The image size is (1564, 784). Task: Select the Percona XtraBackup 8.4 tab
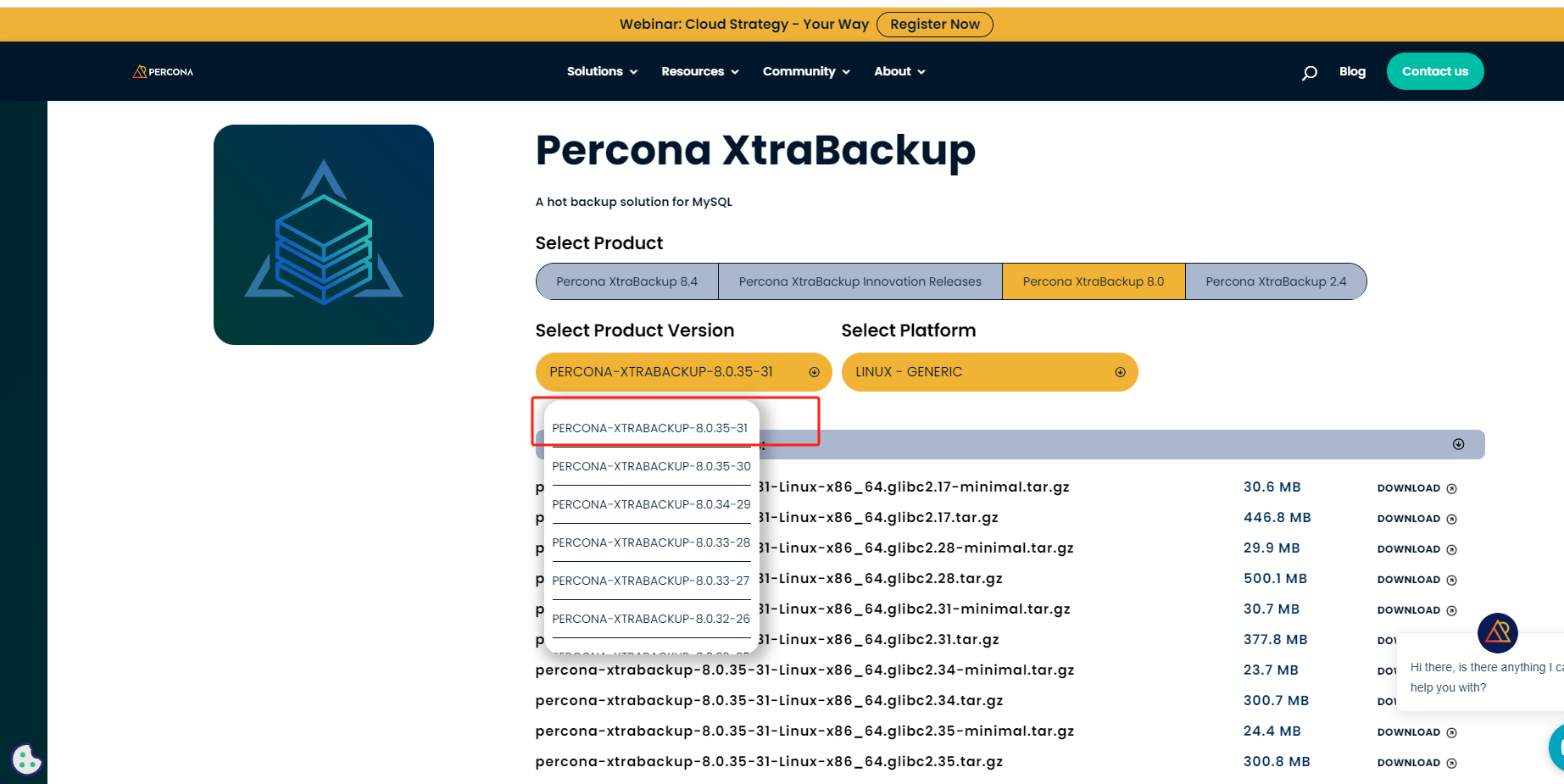tap(627, 281)
